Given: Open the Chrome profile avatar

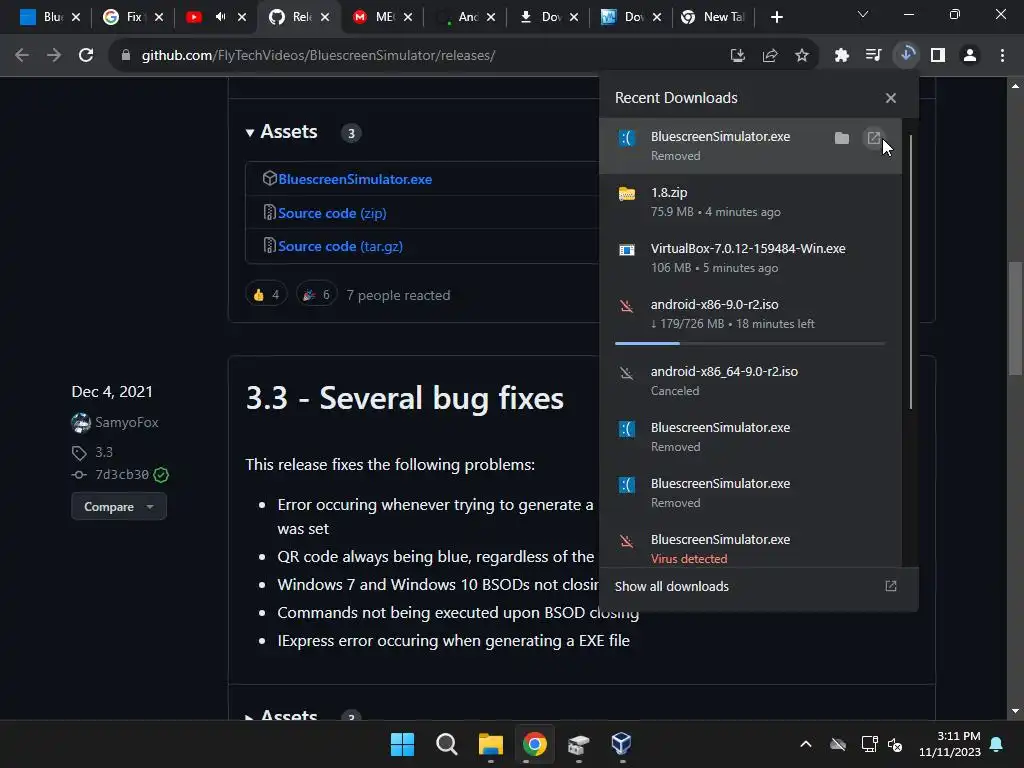Looking at the screenshot, I should pyautogui.click(x=970, y=56).
